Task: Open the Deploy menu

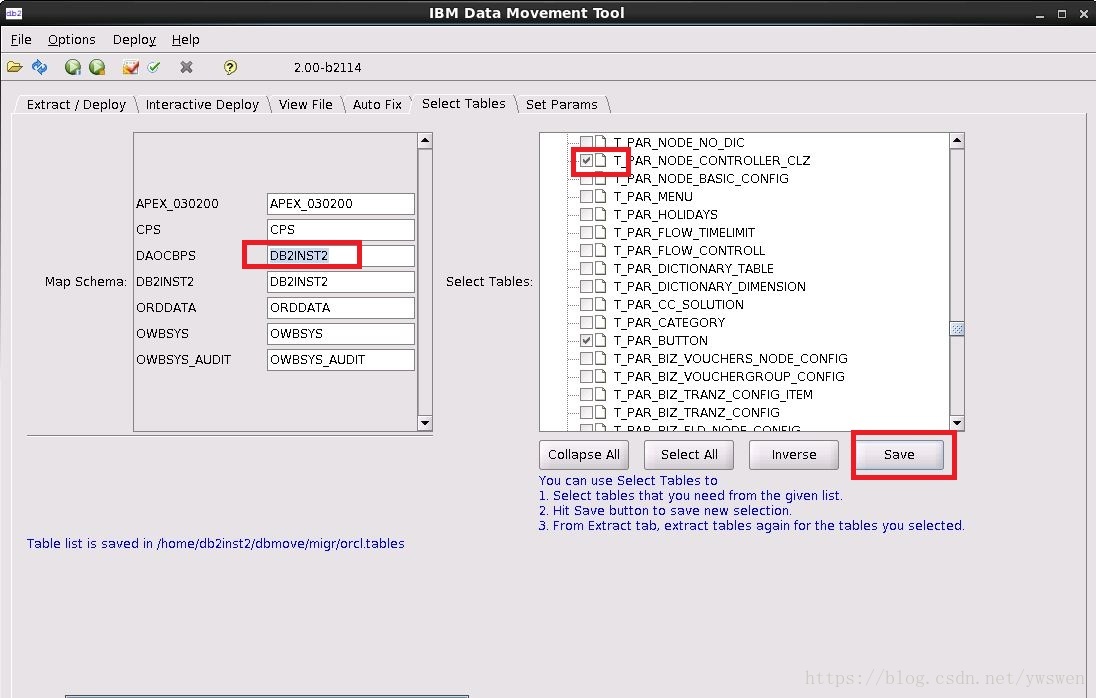Action: click(x=134, y=40)
